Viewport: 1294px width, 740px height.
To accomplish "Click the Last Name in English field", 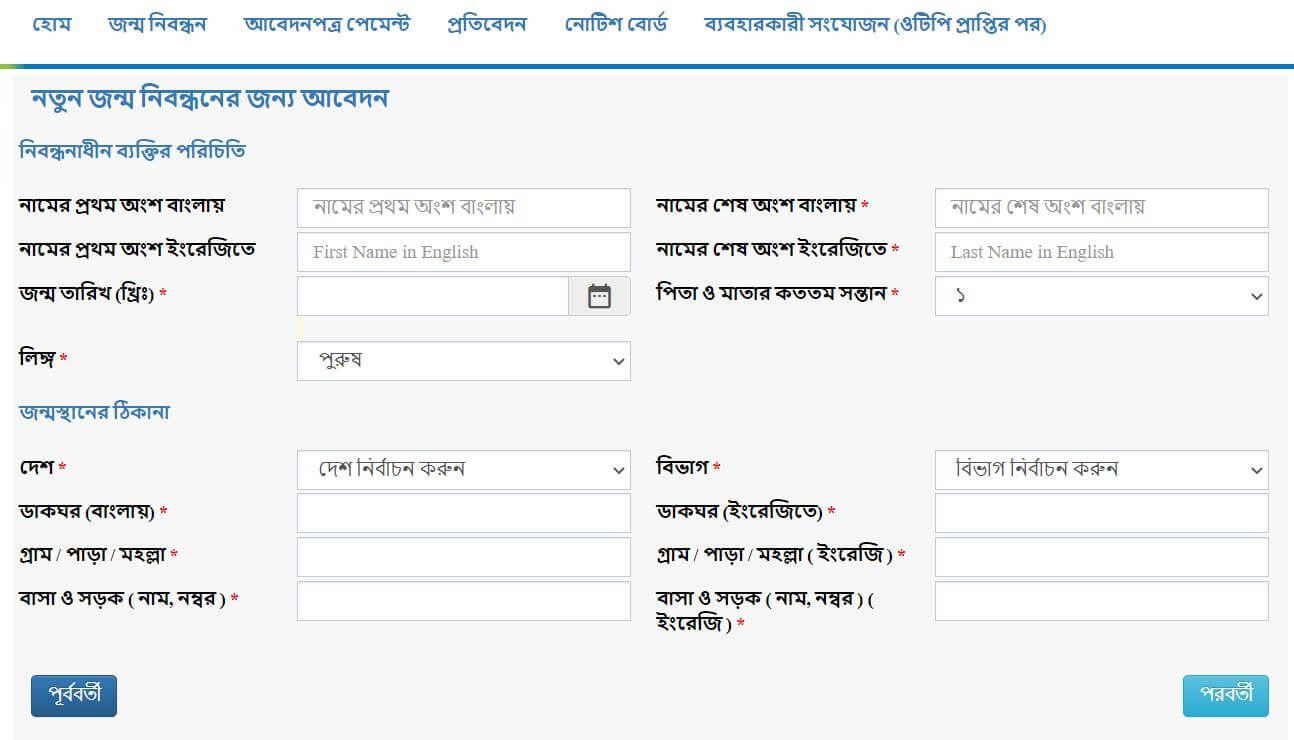I will [x=1100, y=252].
